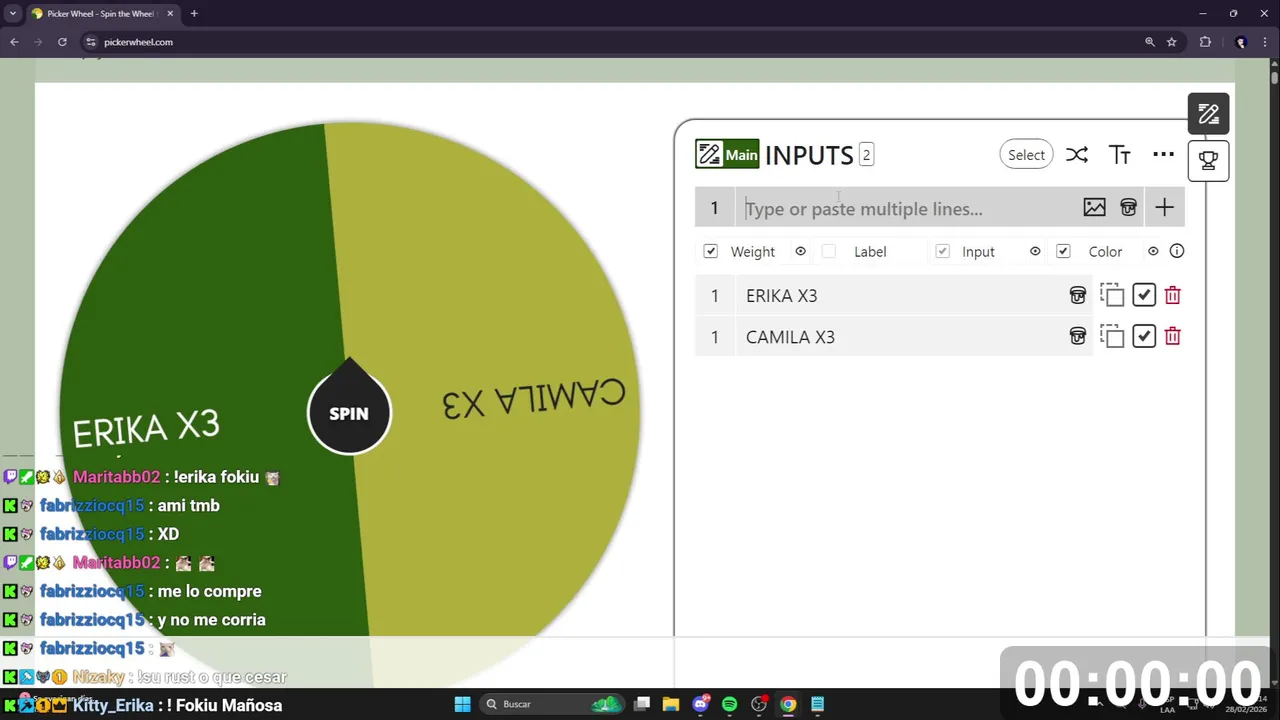Screen dimensions: 1280x720
Task: Change the color of ERIKA X3
Action: [1078, 295]
